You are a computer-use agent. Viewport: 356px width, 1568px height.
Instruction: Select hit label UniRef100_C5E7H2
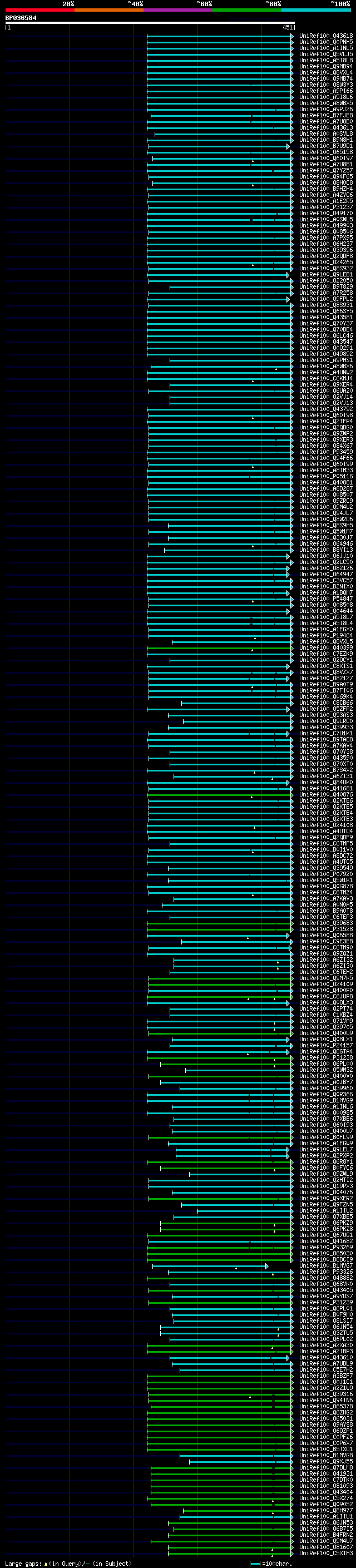click(326, 1369)
